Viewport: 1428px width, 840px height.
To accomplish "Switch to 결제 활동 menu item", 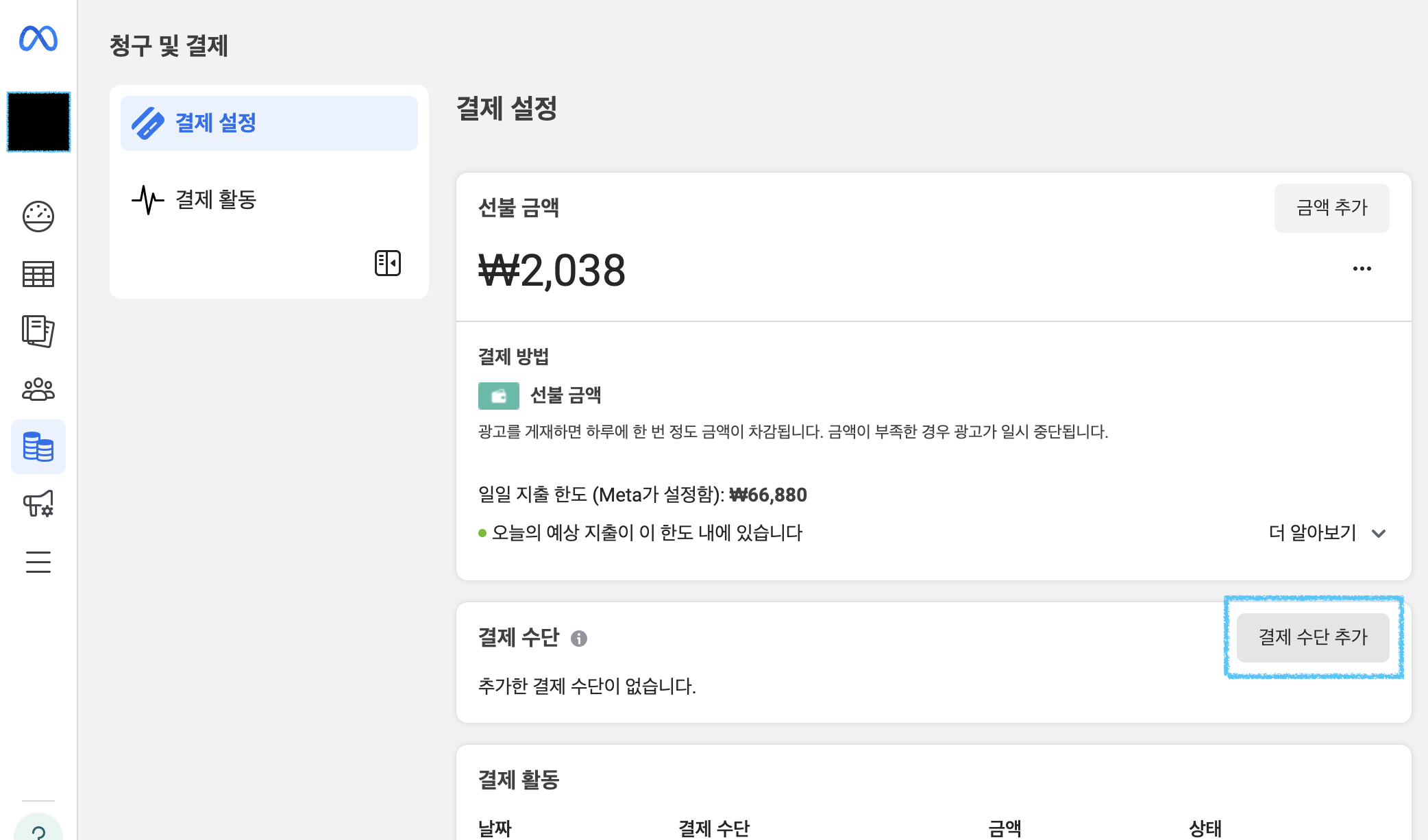I will click(216, 199).
